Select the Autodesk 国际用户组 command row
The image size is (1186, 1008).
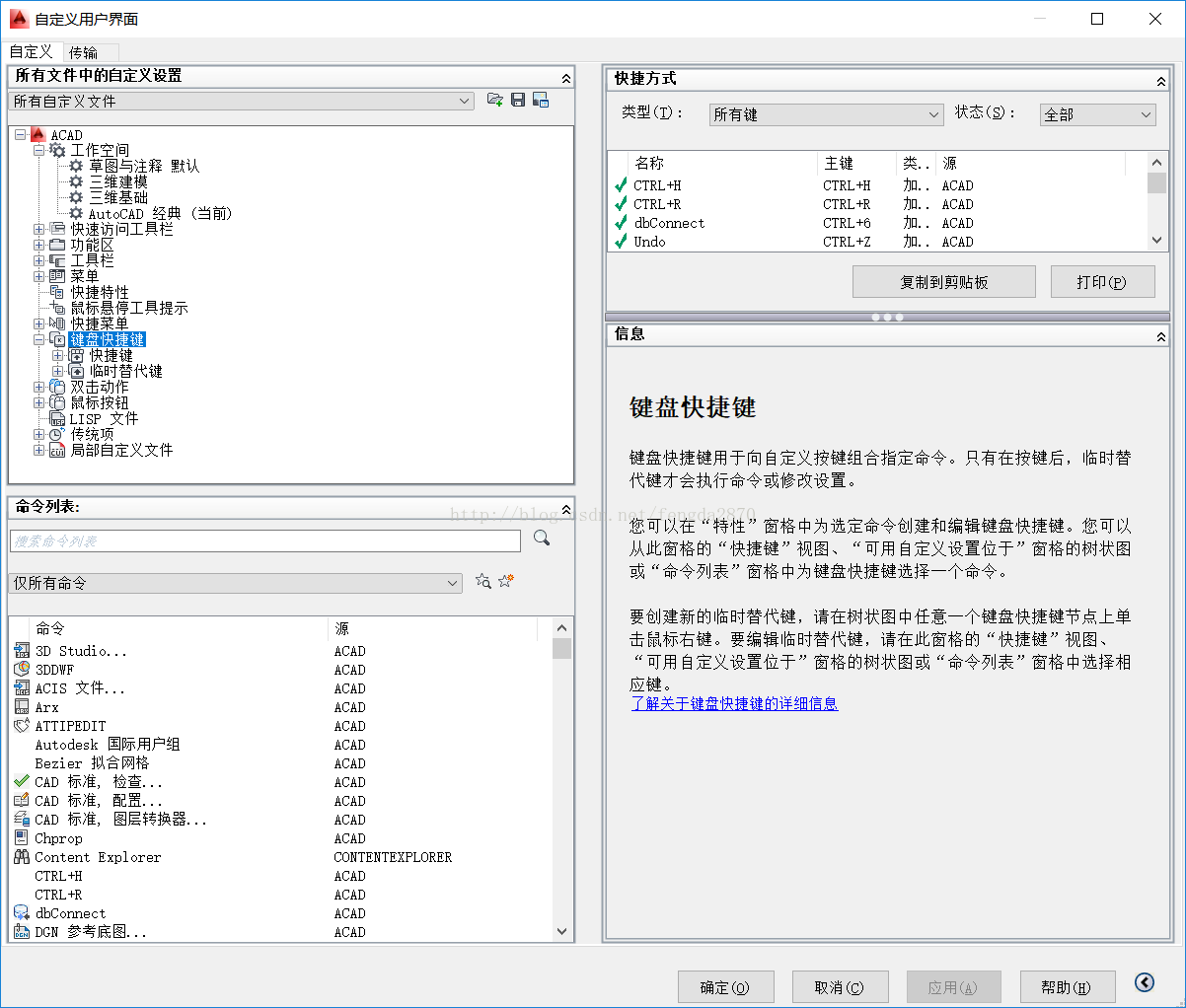coord(281,745)
